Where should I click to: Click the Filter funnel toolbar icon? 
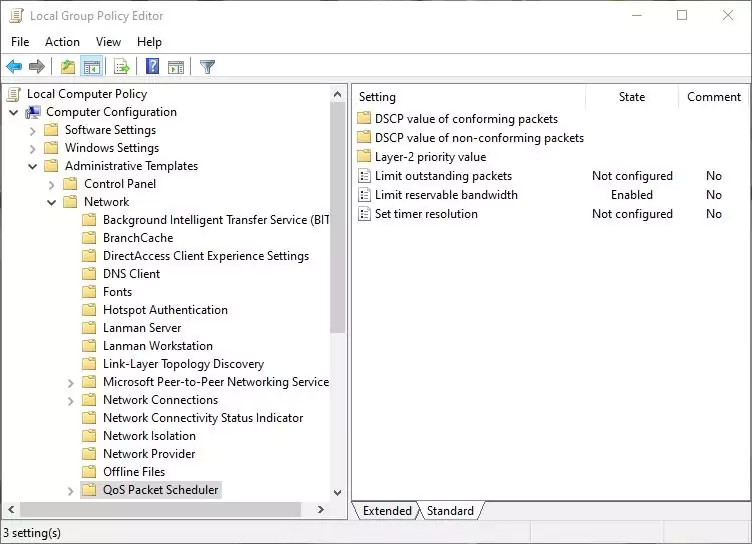(207, 67)
